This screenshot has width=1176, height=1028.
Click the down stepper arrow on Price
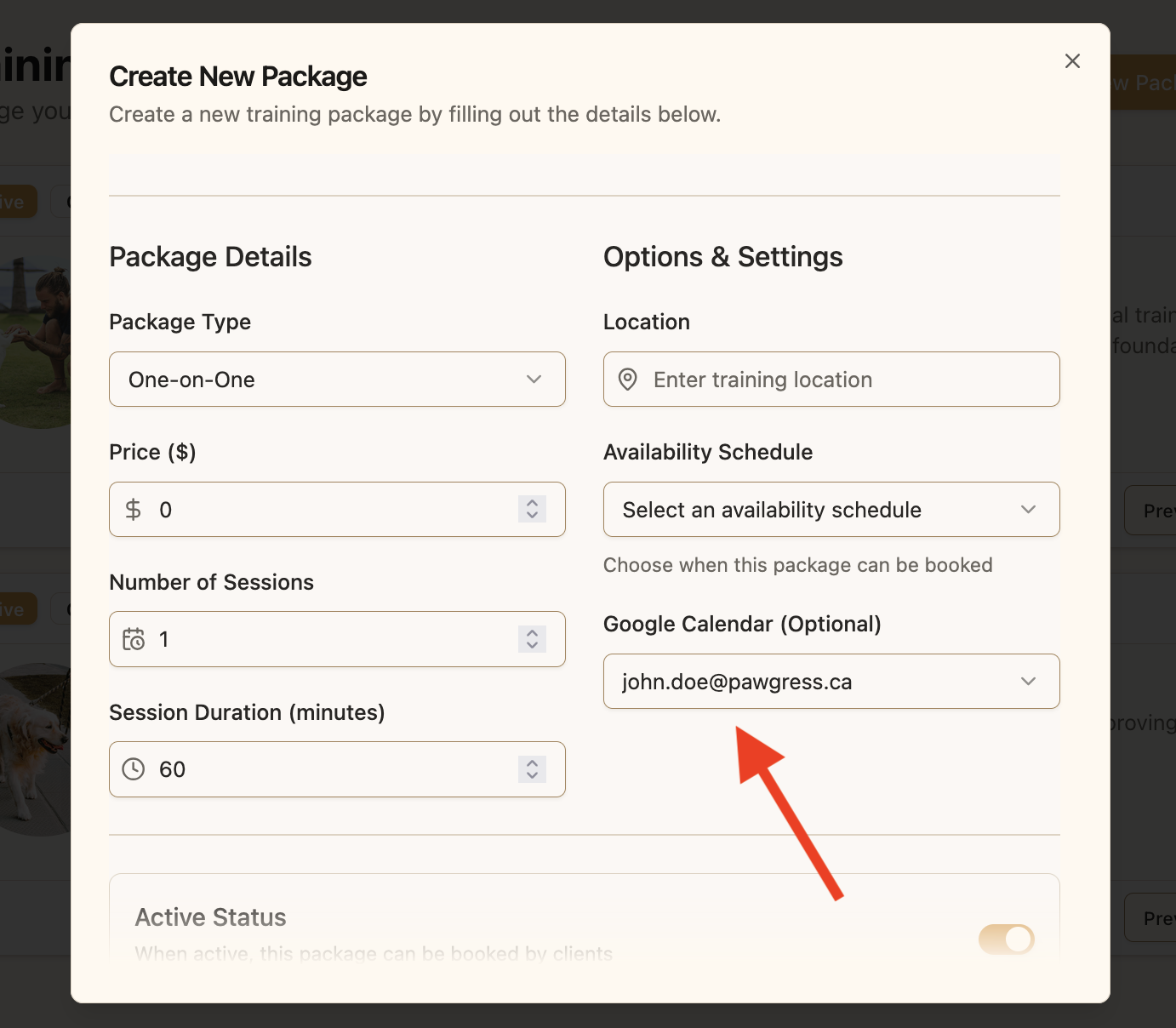(x=532, y=516)
